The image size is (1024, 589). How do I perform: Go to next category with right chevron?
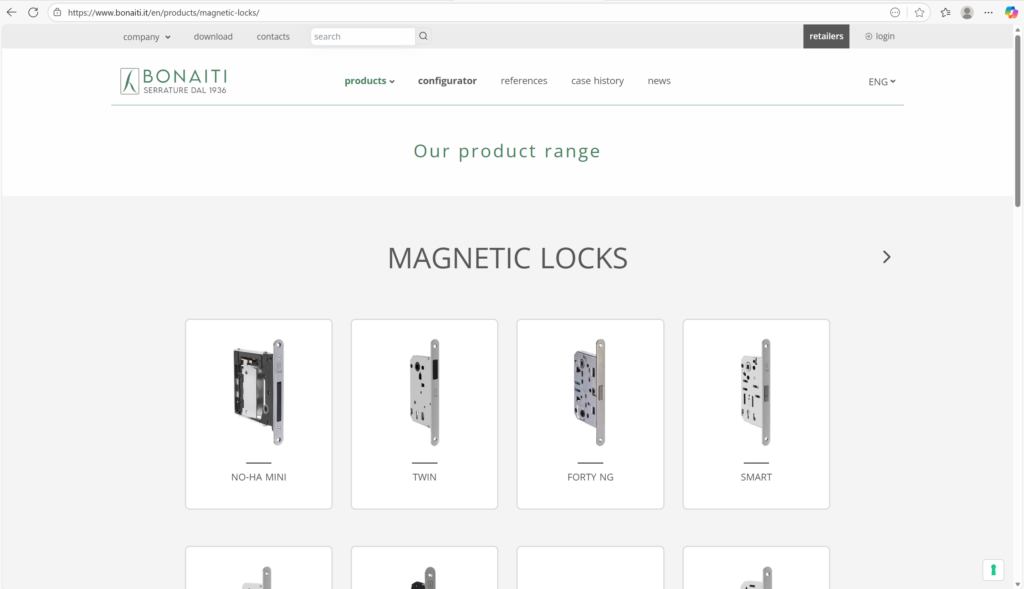pyautogui.click(x=886, y=257)
